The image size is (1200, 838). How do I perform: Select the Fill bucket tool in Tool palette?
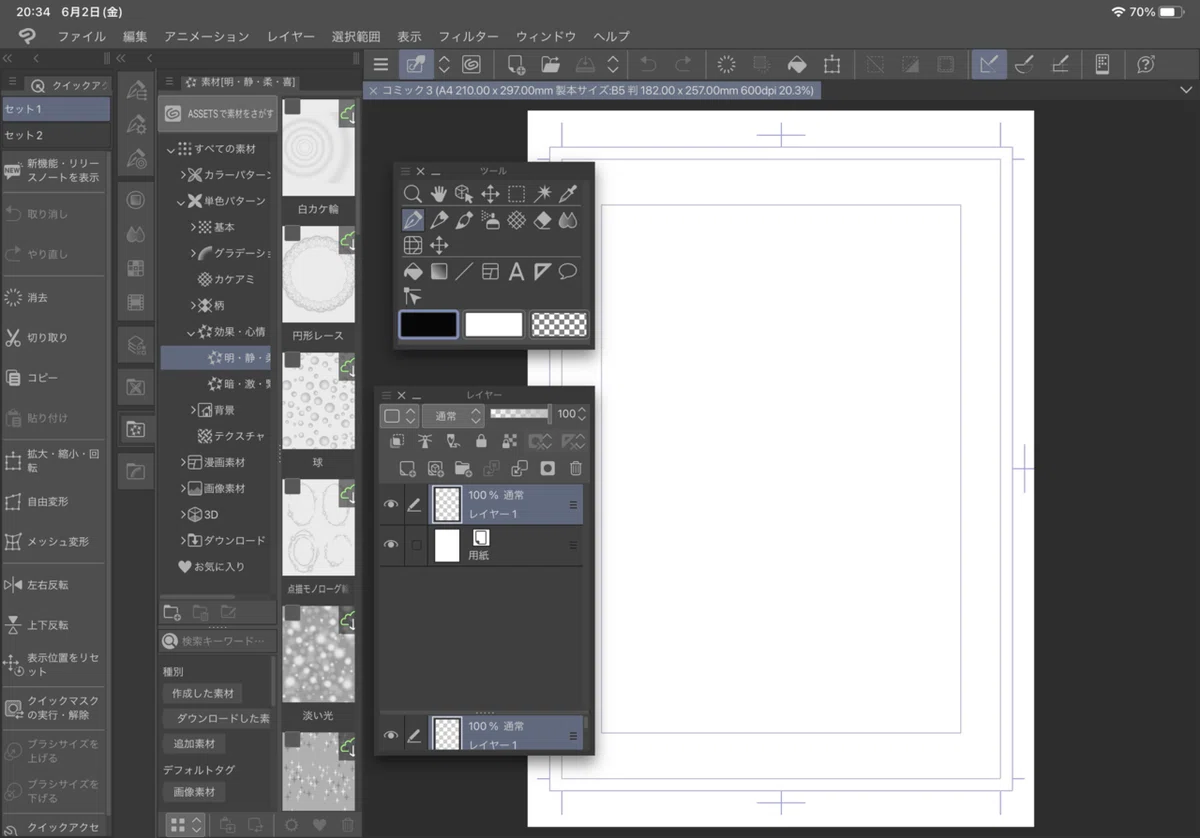[412, 271]
